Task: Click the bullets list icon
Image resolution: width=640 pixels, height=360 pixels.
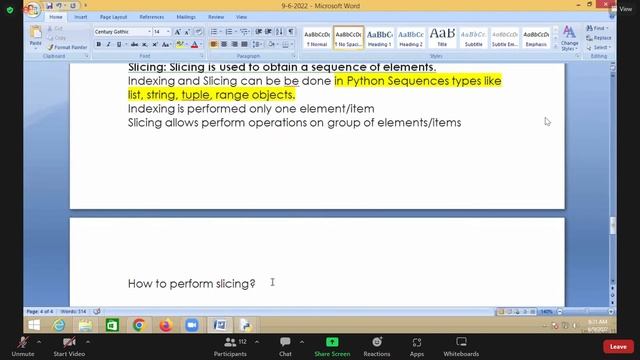Action: [214, 32]
